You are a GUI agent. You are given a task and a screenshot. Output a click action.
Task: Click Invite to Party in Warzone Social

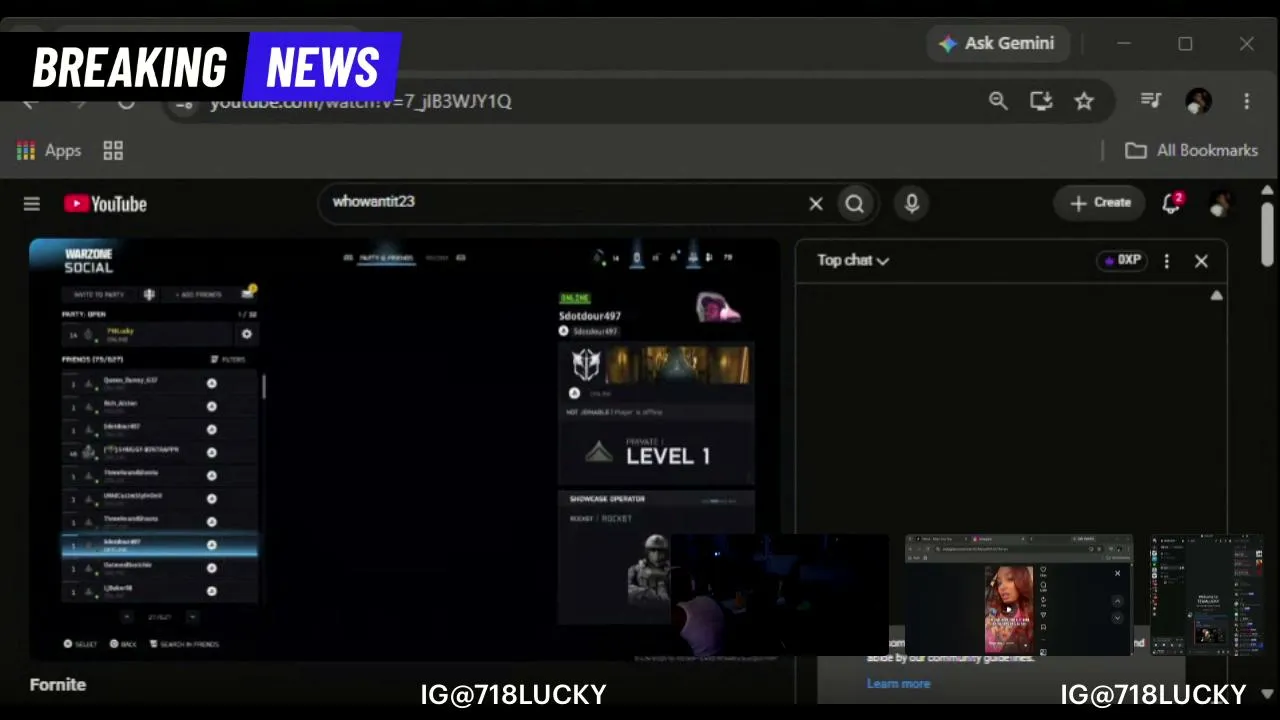[x=99, y=295]
